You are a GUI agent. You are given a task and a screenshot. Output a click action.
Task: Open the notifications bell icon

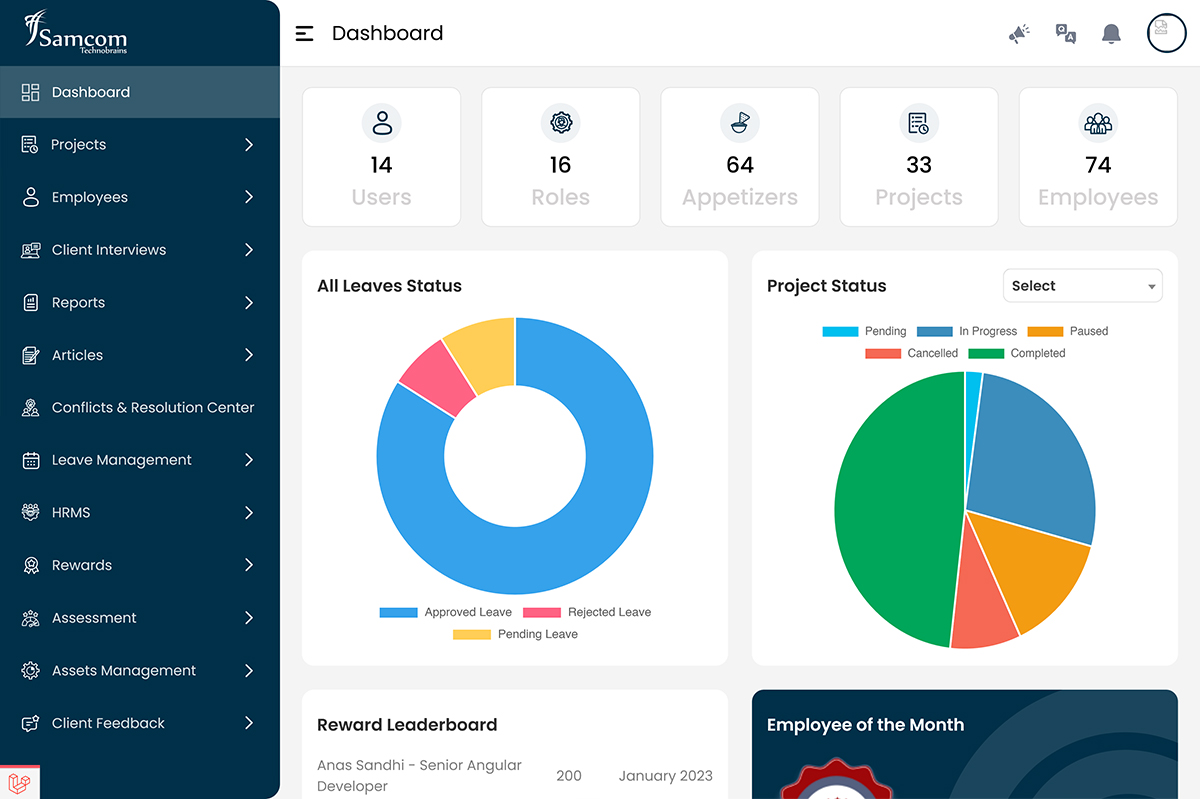[x=1111, y=34]
